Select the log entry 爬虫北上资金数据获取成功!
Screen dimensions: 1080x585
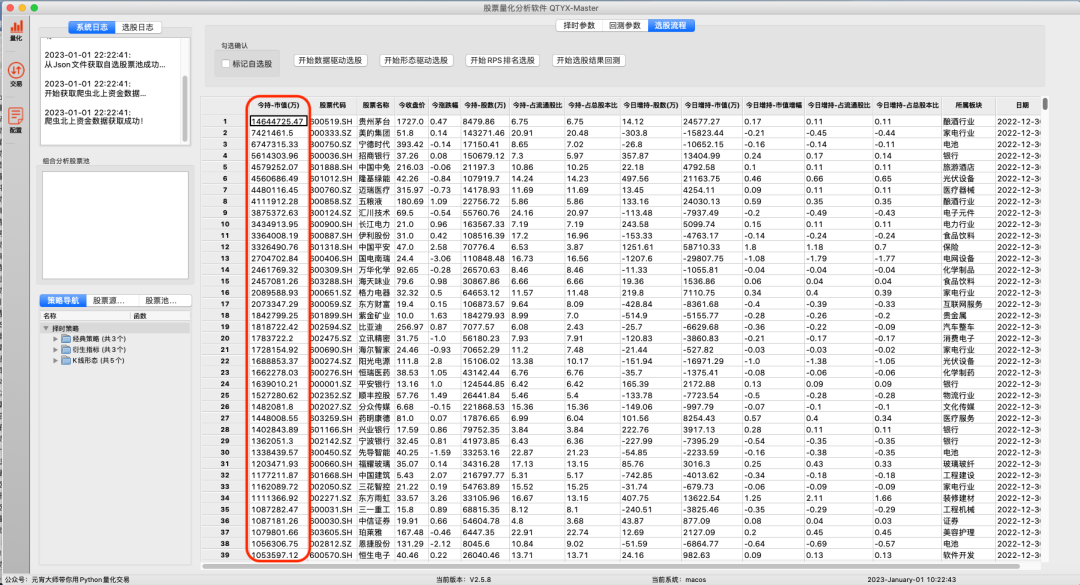[x=94, y=121]
